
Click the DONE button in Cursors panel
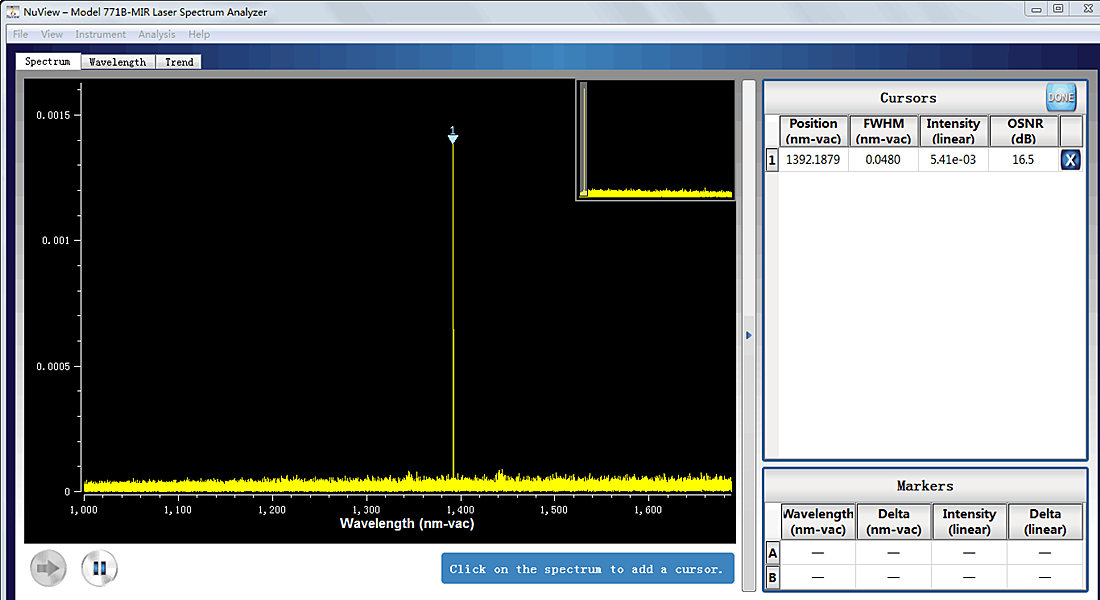point(1060,97)
